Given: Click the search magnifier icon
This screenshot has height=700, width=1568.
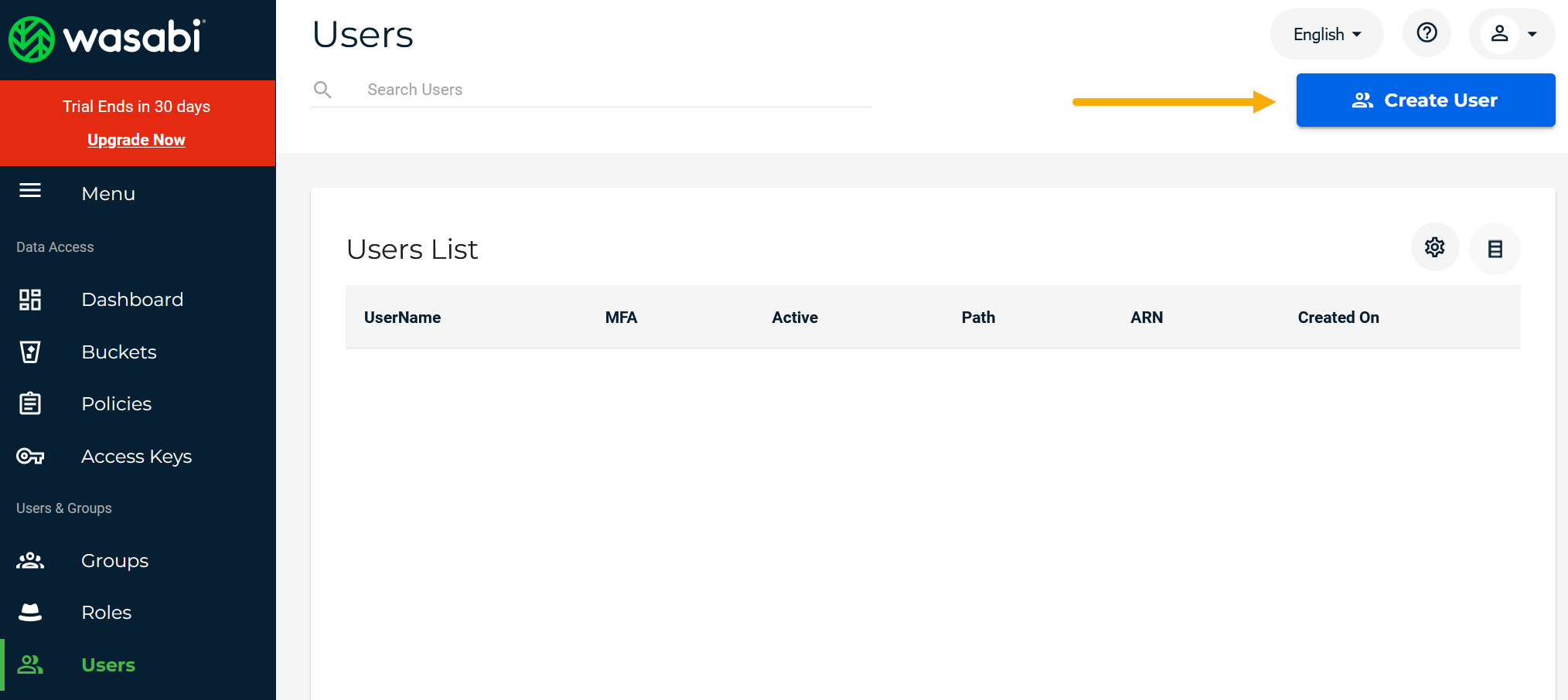Looking at the screenshot, I should tap(322, 90).
